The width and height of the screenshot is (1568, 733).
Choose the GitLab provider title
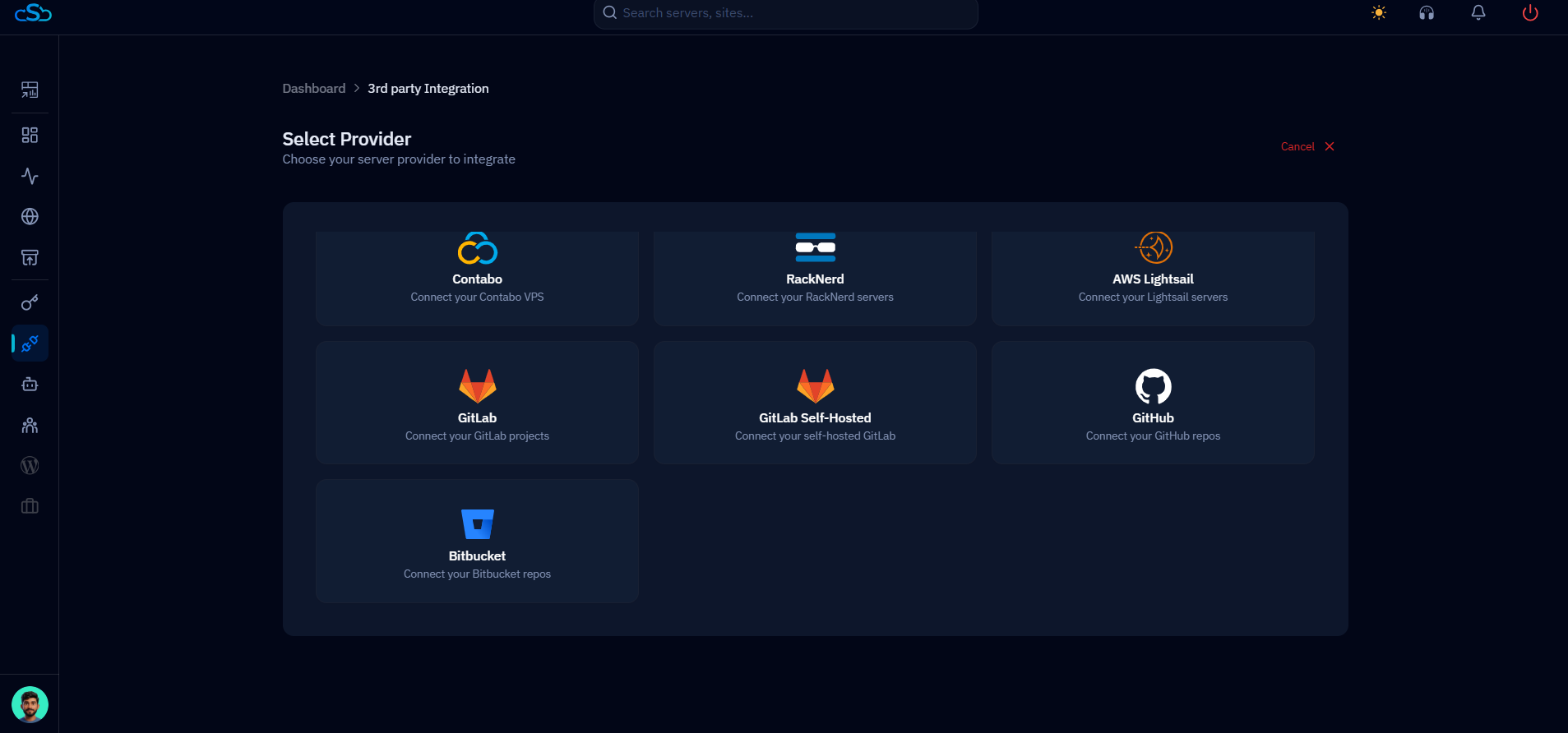pyautogui.click(x=477, y=418)
